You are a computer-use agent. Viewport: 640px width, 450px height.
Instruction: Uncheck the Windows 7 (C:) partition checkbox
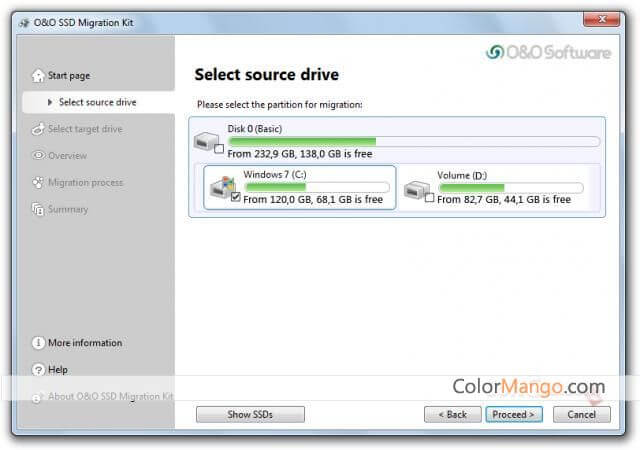[235, 199]
